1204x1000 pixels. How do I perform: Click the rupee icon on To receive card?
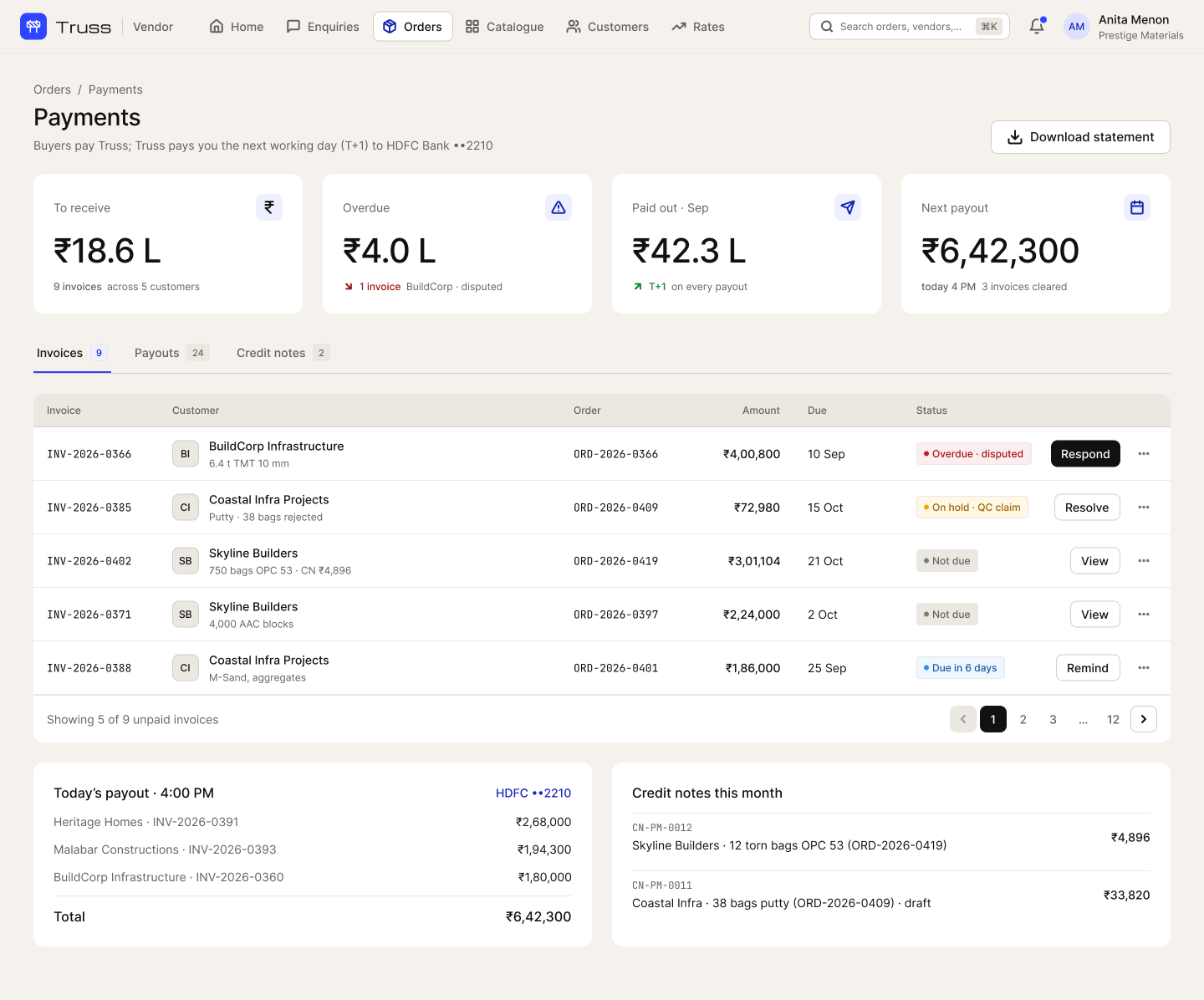click(269, 207)
